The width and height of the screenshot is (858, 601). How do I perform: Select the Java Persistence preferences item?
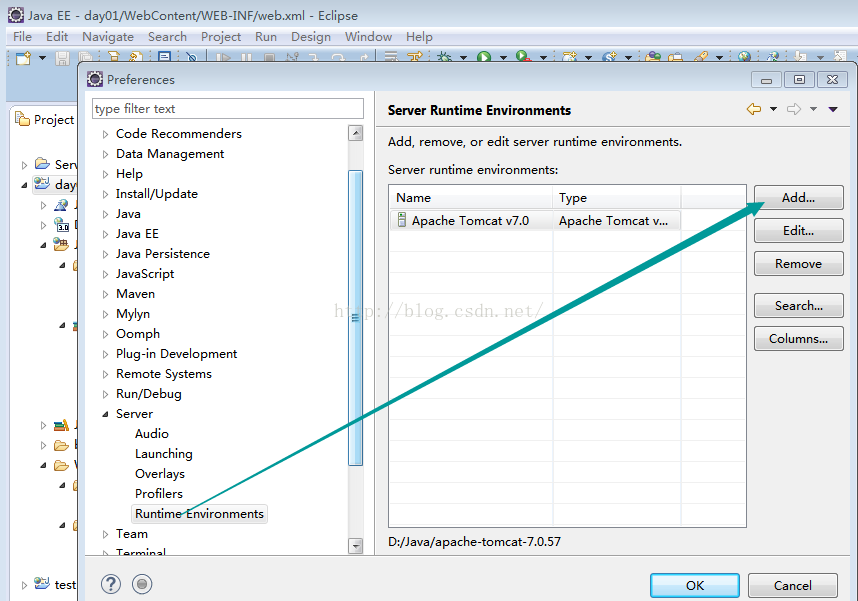pyautogui.click(x=163, y=254)
